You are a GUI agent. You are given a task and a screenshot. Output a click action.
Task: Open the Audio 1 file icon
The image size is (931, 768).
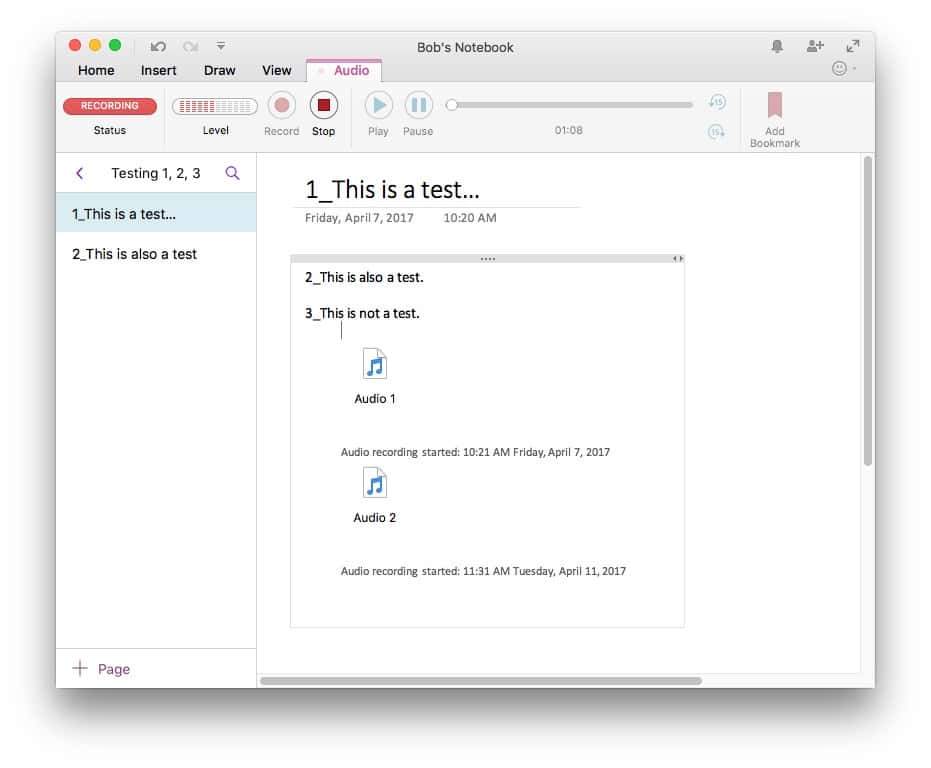pos(375,365)
